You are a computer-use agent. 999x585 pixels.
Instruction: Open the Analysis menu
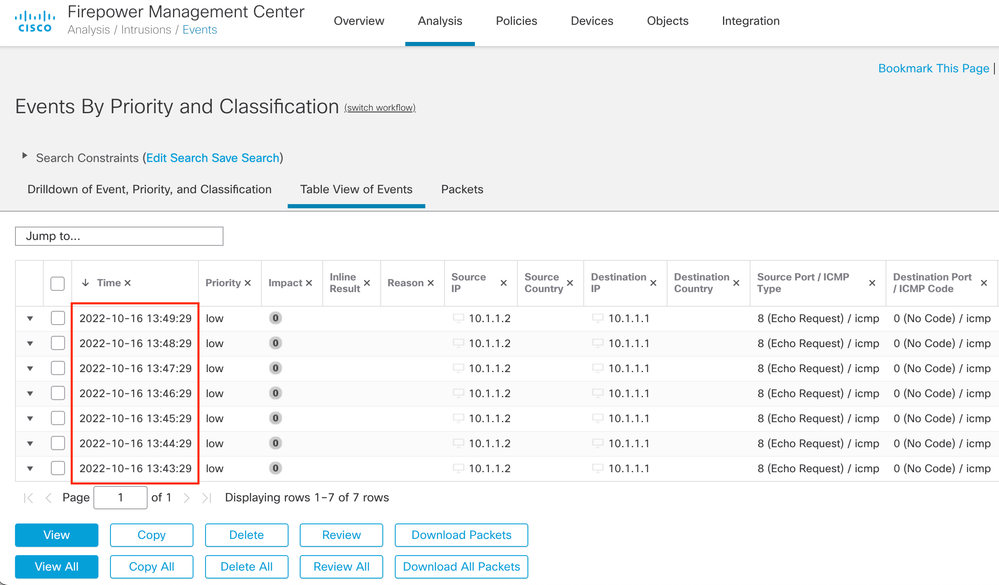coord(440,21)
